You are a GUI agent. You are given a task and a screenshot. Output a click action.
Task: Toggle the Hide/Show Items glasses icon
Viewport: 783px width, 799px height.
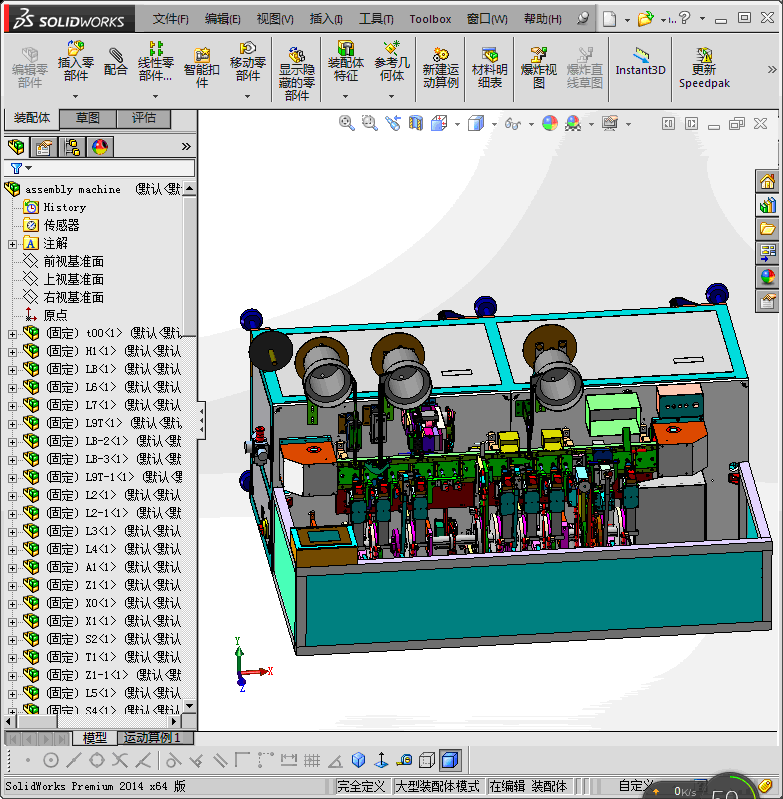pos(513,123)
